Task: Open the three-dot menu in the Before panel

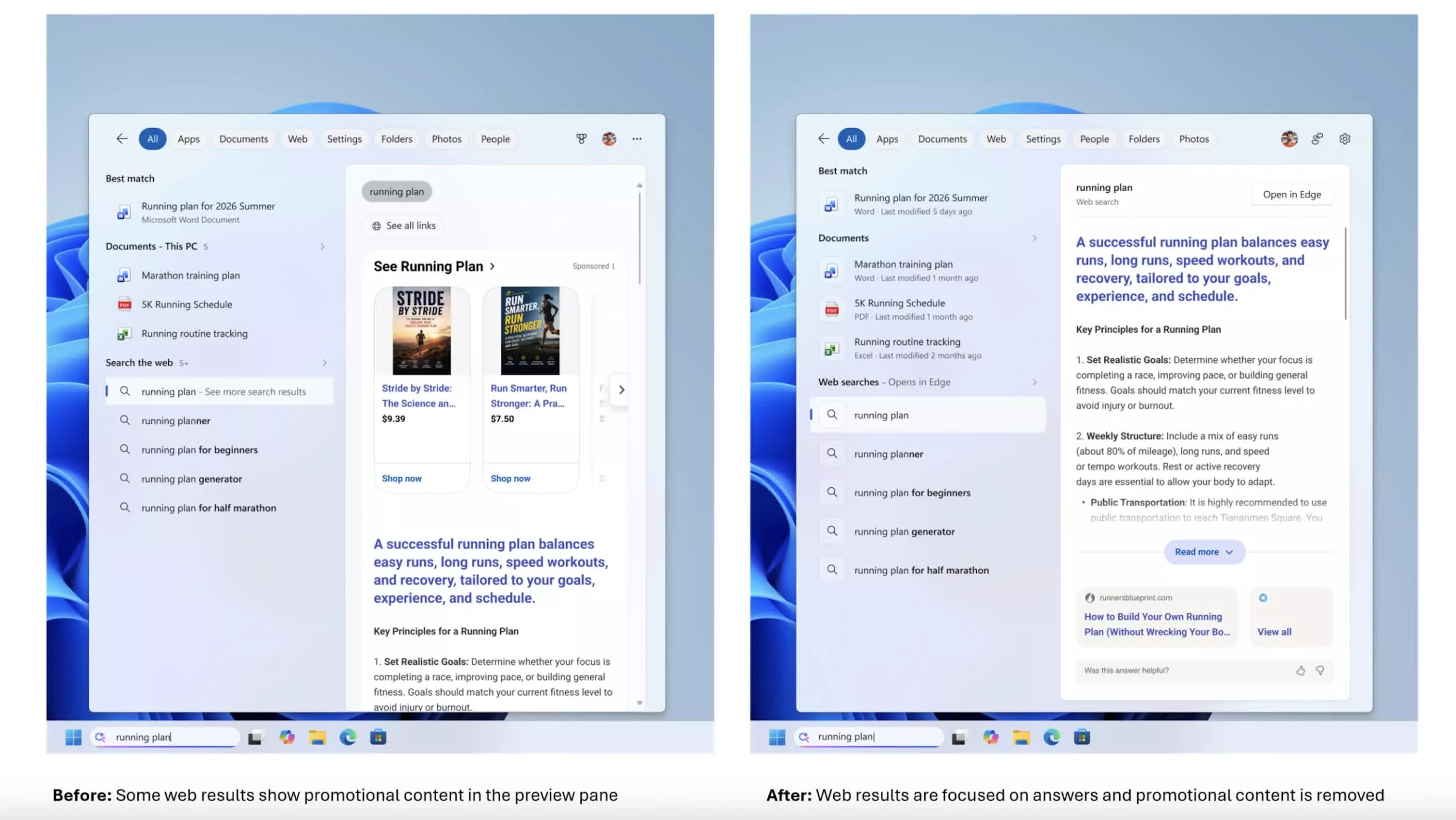Action: coord(637,138)
